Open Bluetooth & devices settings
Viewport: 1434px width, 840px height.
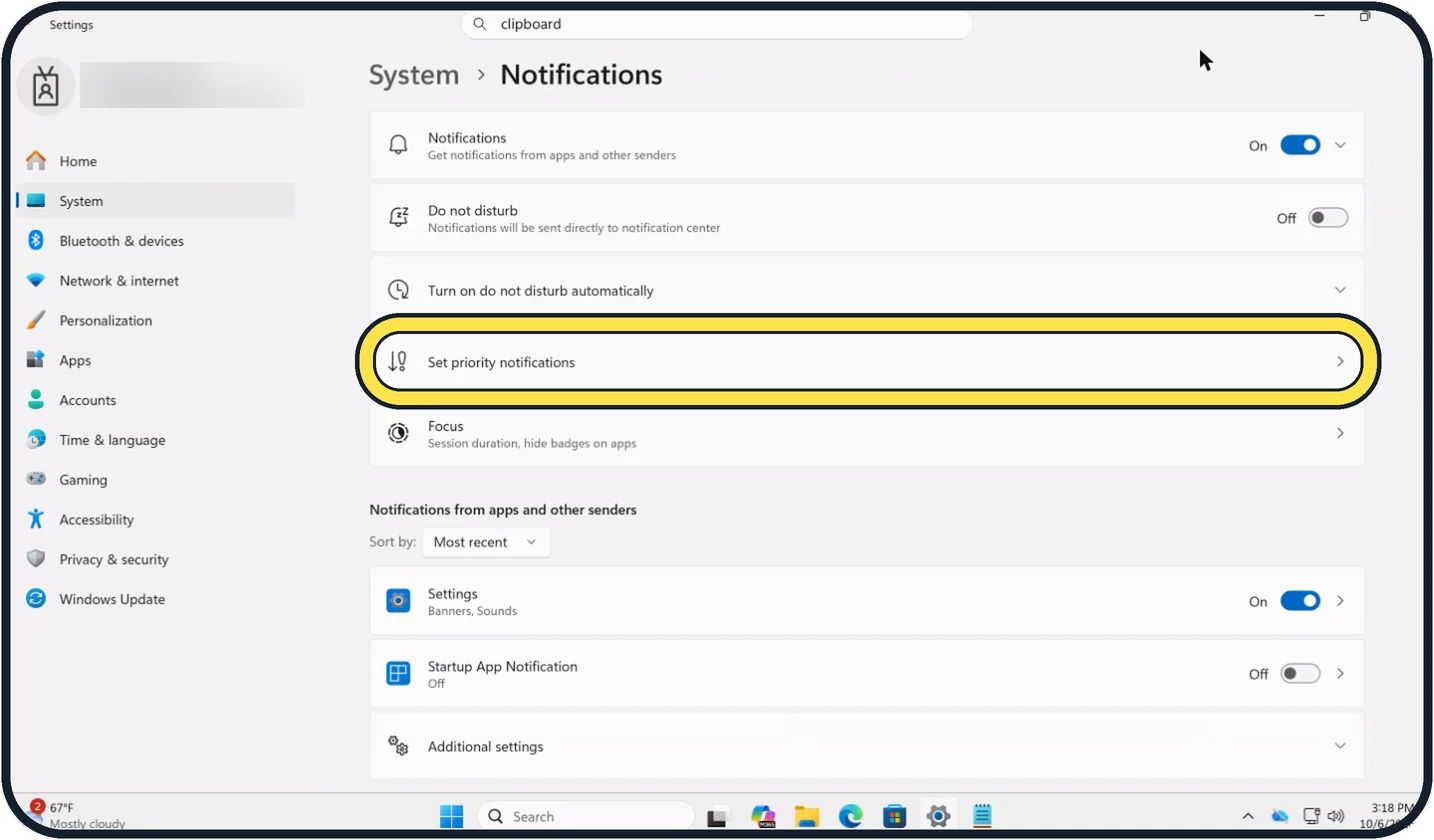[x=156, y=241]
